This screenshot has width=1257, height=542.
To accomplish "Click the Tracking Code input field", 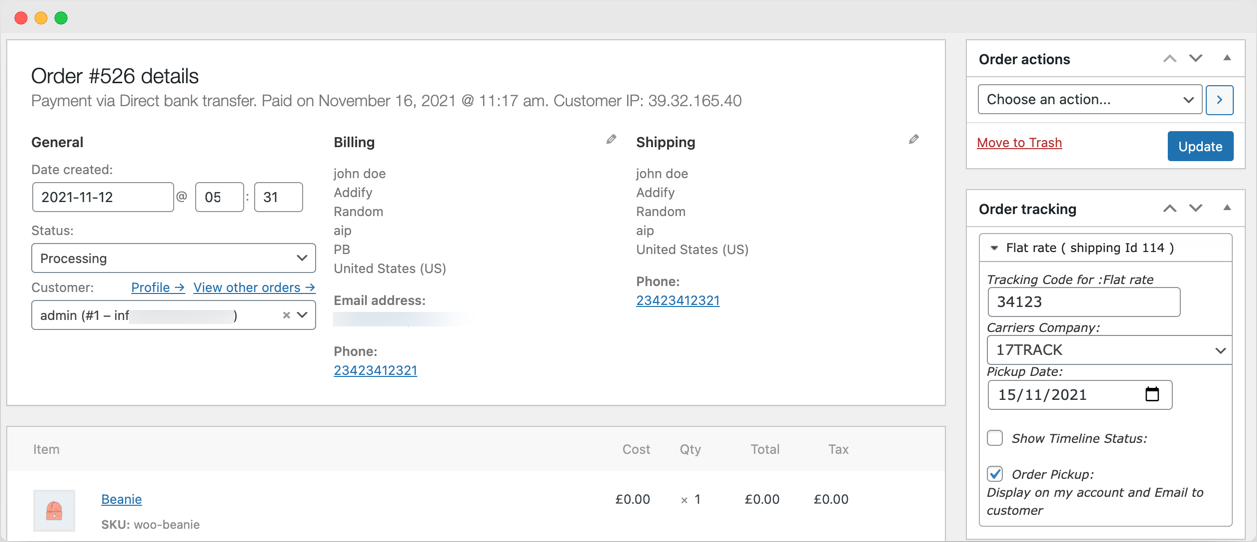I will point(1083,302).
